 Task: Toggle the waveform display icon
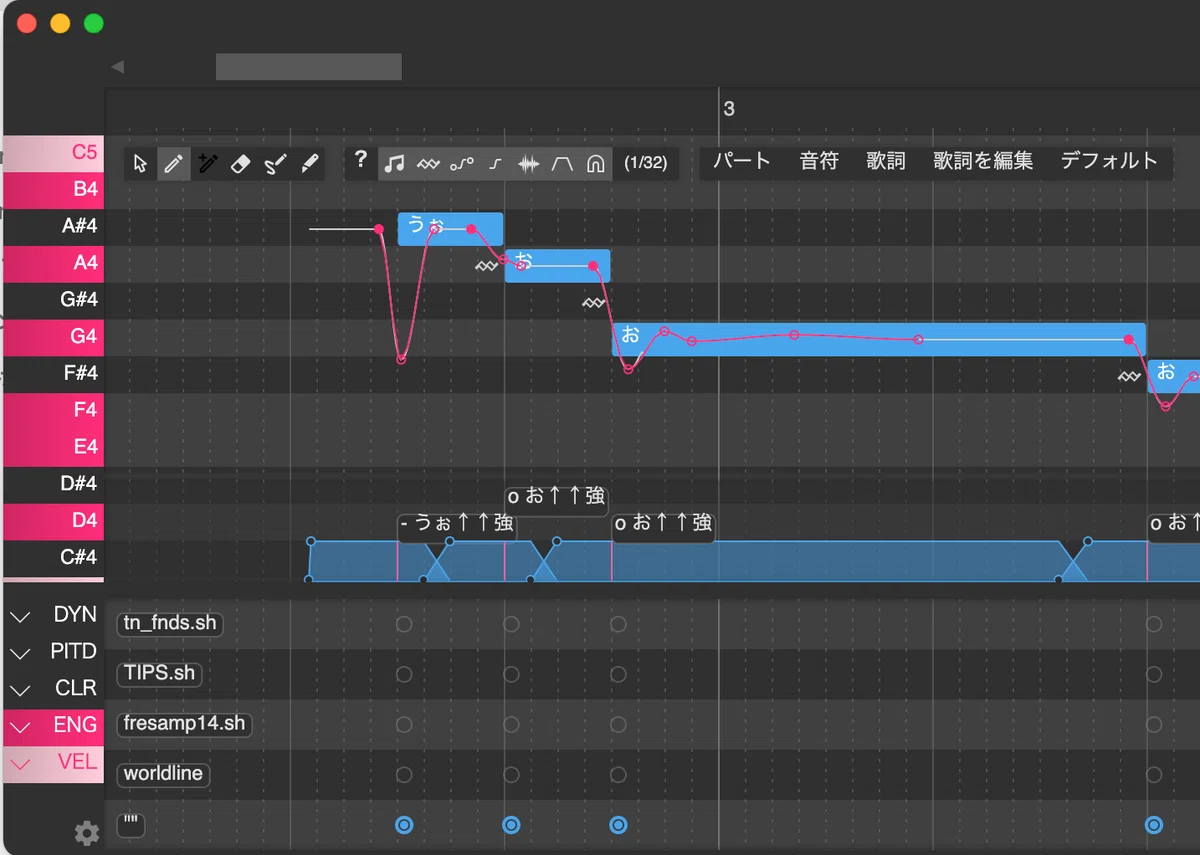529,164
